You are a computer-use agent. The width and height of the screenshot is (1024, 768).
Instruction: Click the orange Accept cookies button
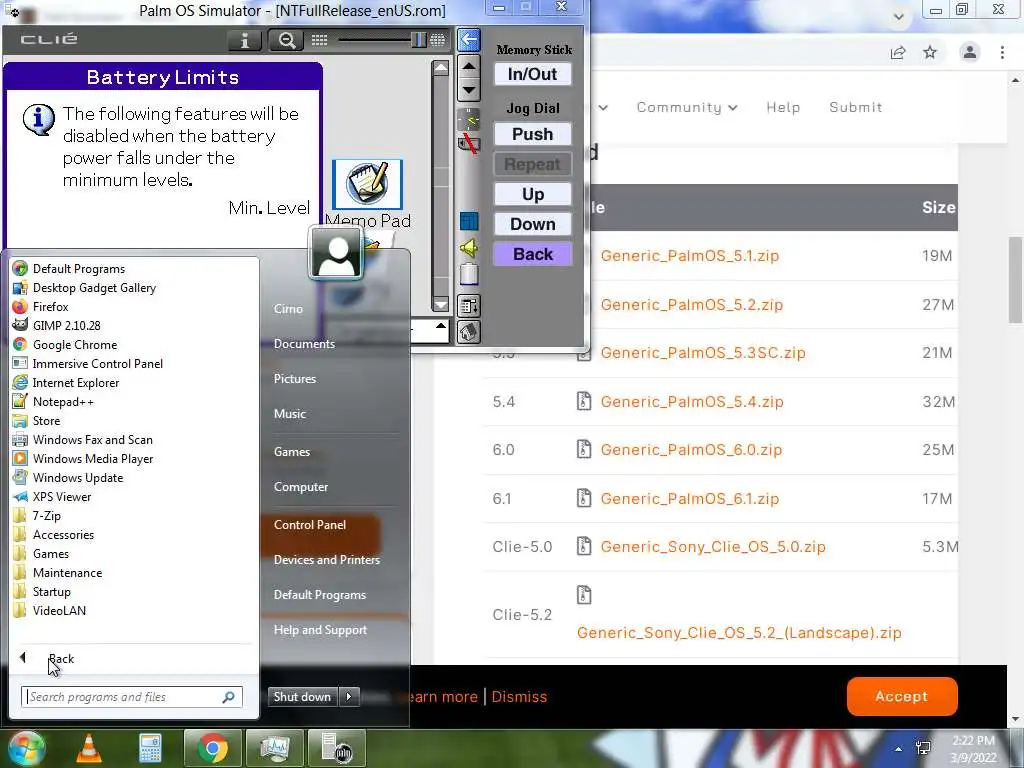point(902,696)
